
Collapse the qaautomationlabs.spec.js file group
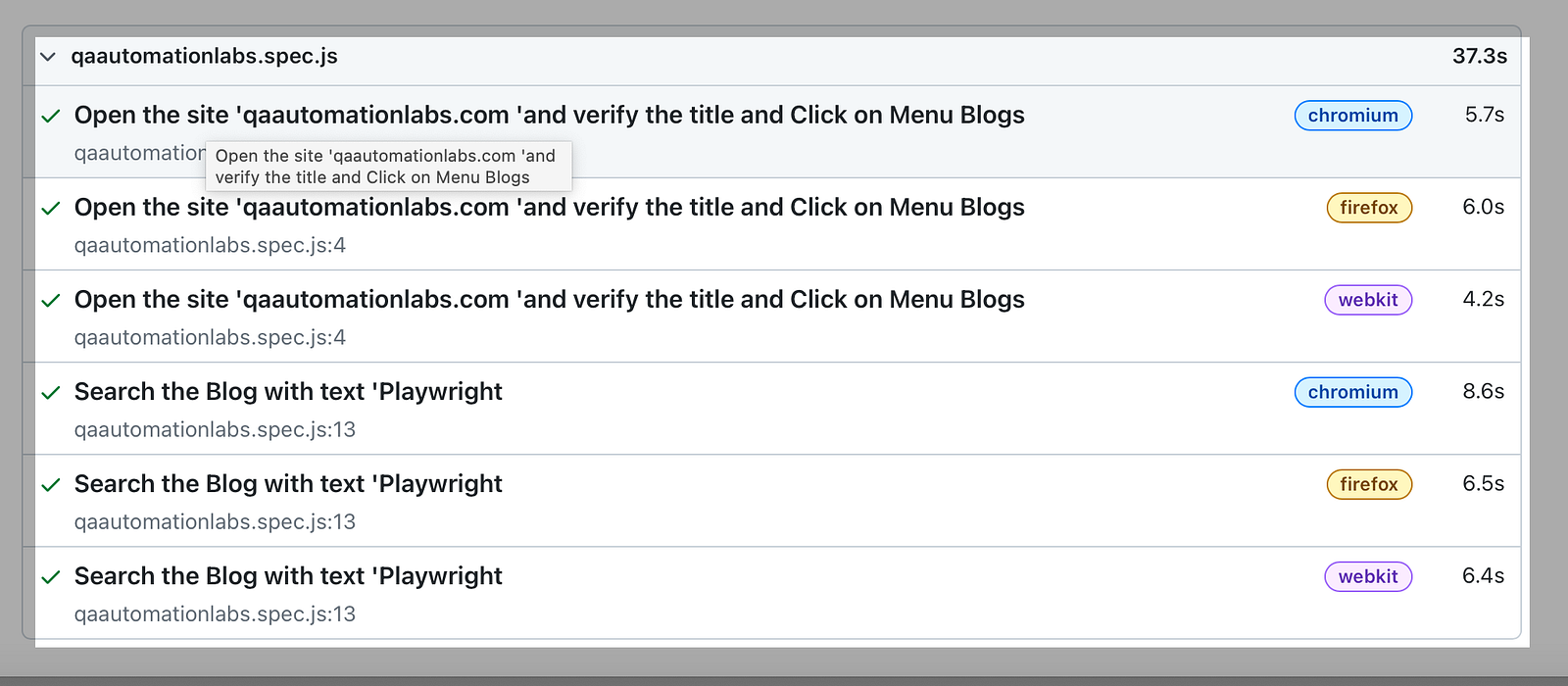(x=47, y=57)
